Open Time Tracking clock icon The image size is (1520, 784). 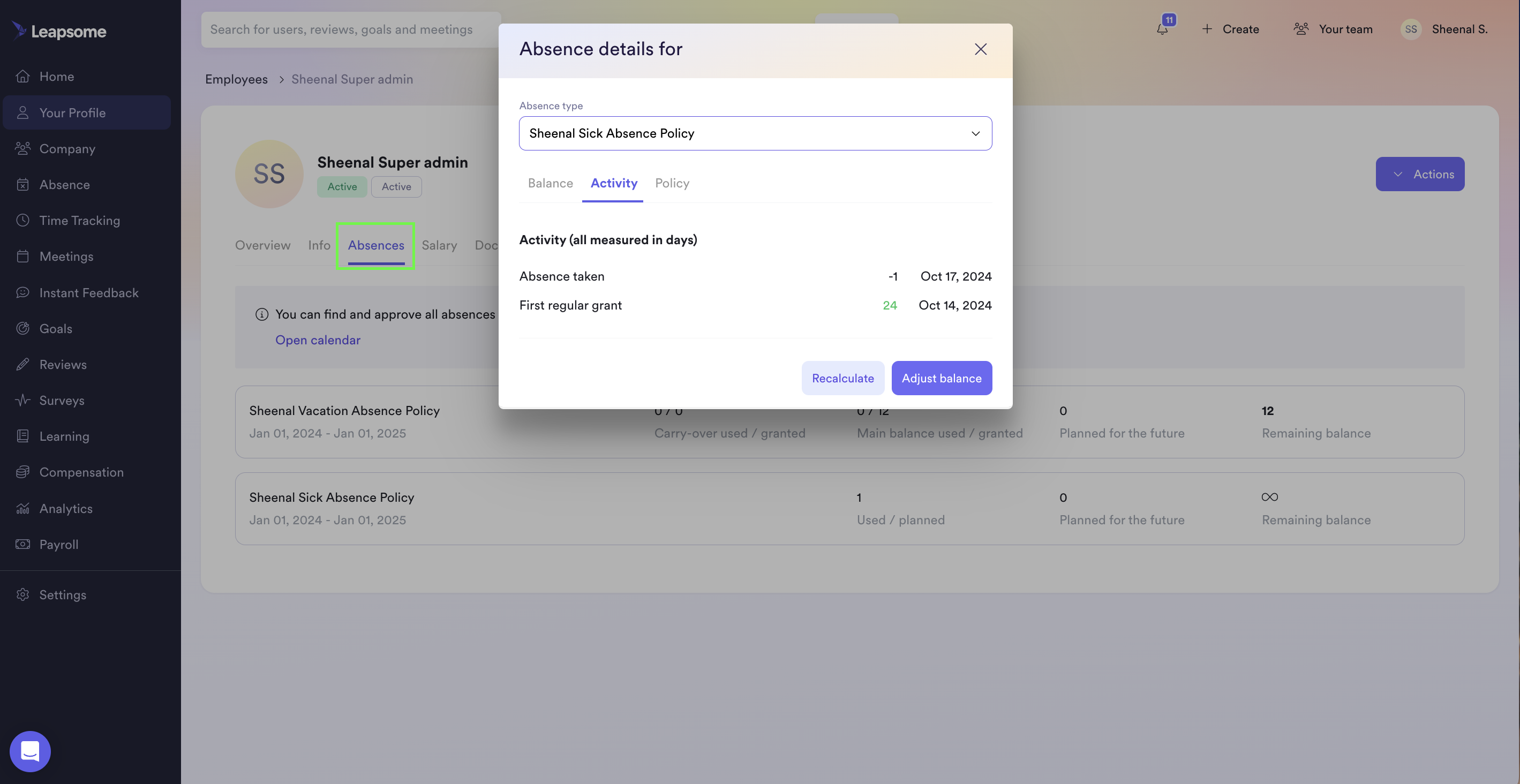22,221
